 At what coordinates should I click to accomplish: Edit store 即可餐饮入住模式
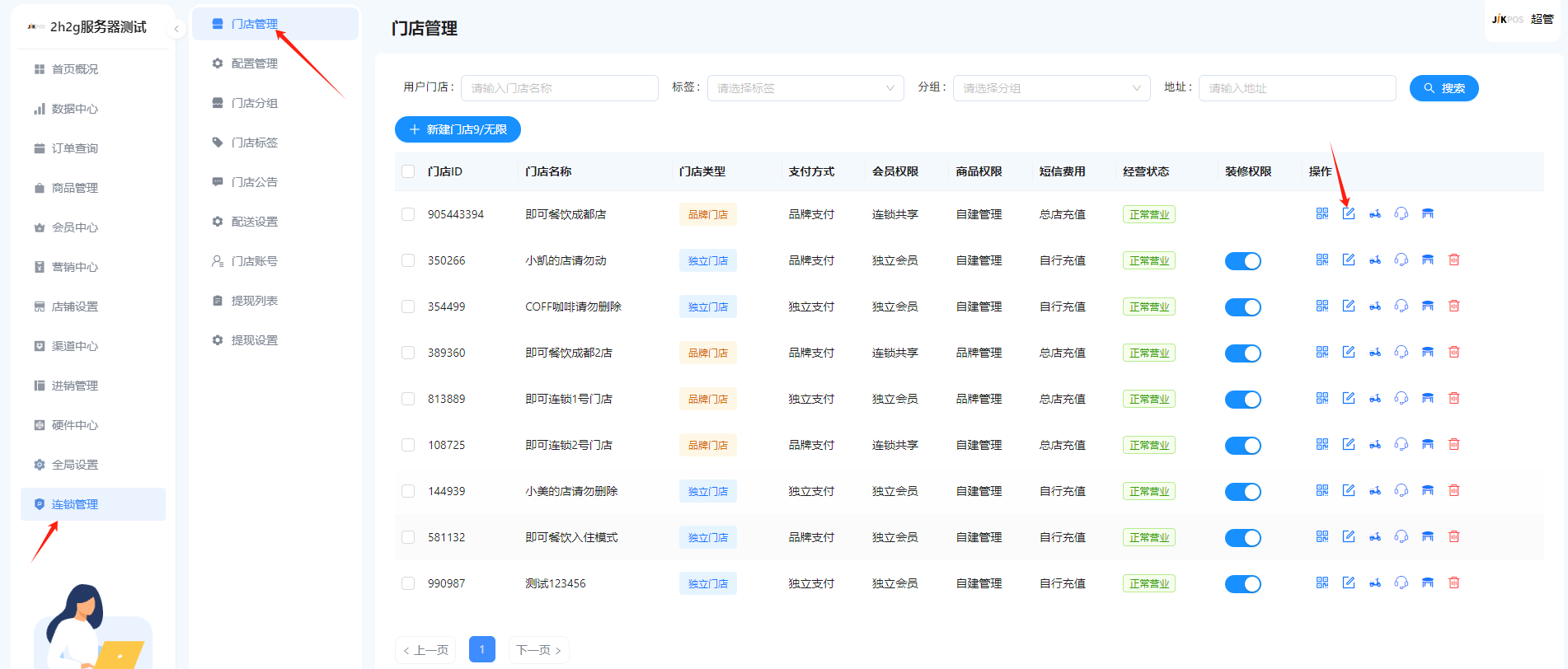tap(1349, 536)
